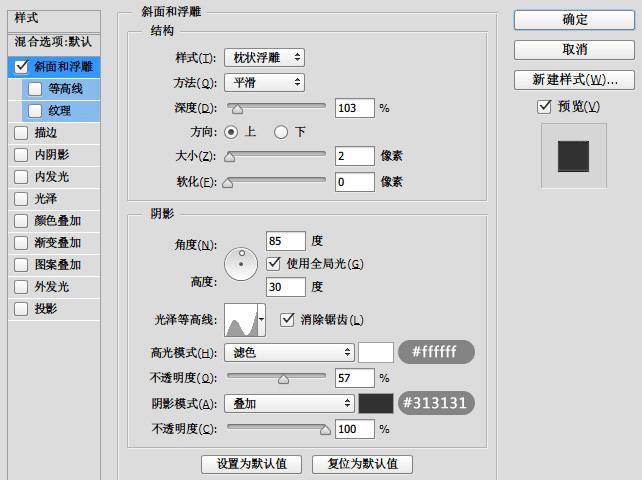Click the 大小 value field showing 2
Viewport: 642px width, 480px height.
click(x=355, y=156)
